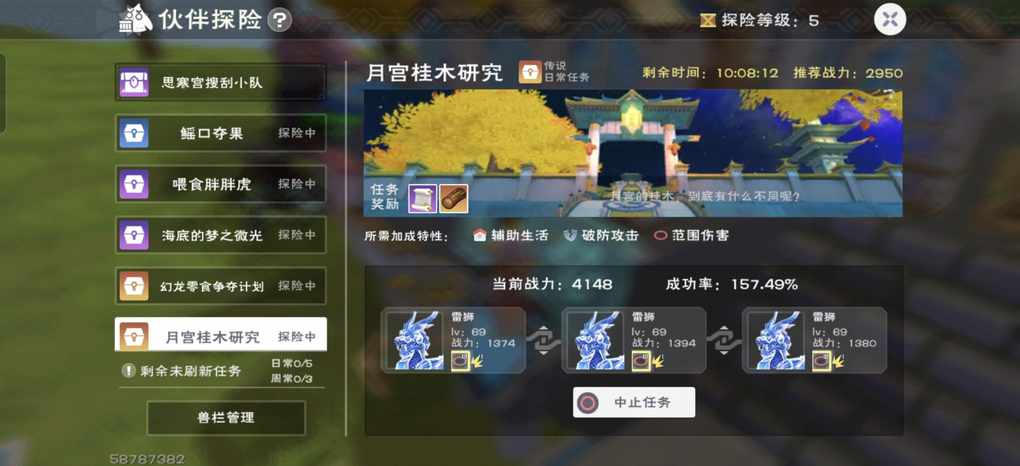Click the range damage trait on first 雷狮

click(460, 361)
